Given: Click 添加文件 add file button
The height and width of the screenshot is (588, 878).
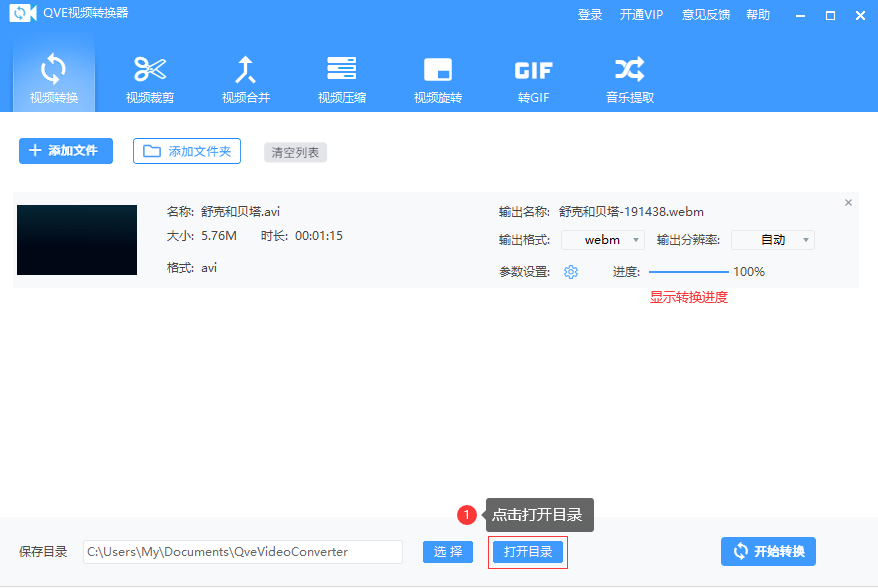Looking at the screenshot, I should pos(66,151).
